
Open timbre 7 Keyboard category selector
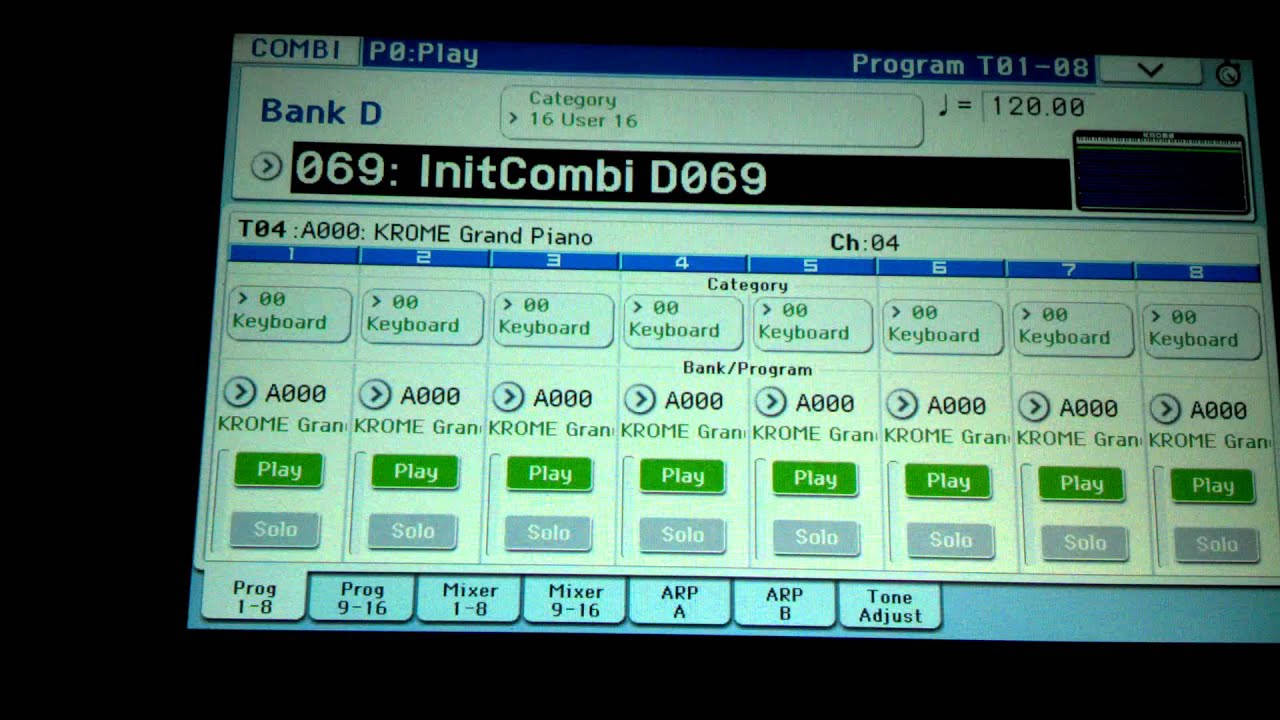(1072, 329)
